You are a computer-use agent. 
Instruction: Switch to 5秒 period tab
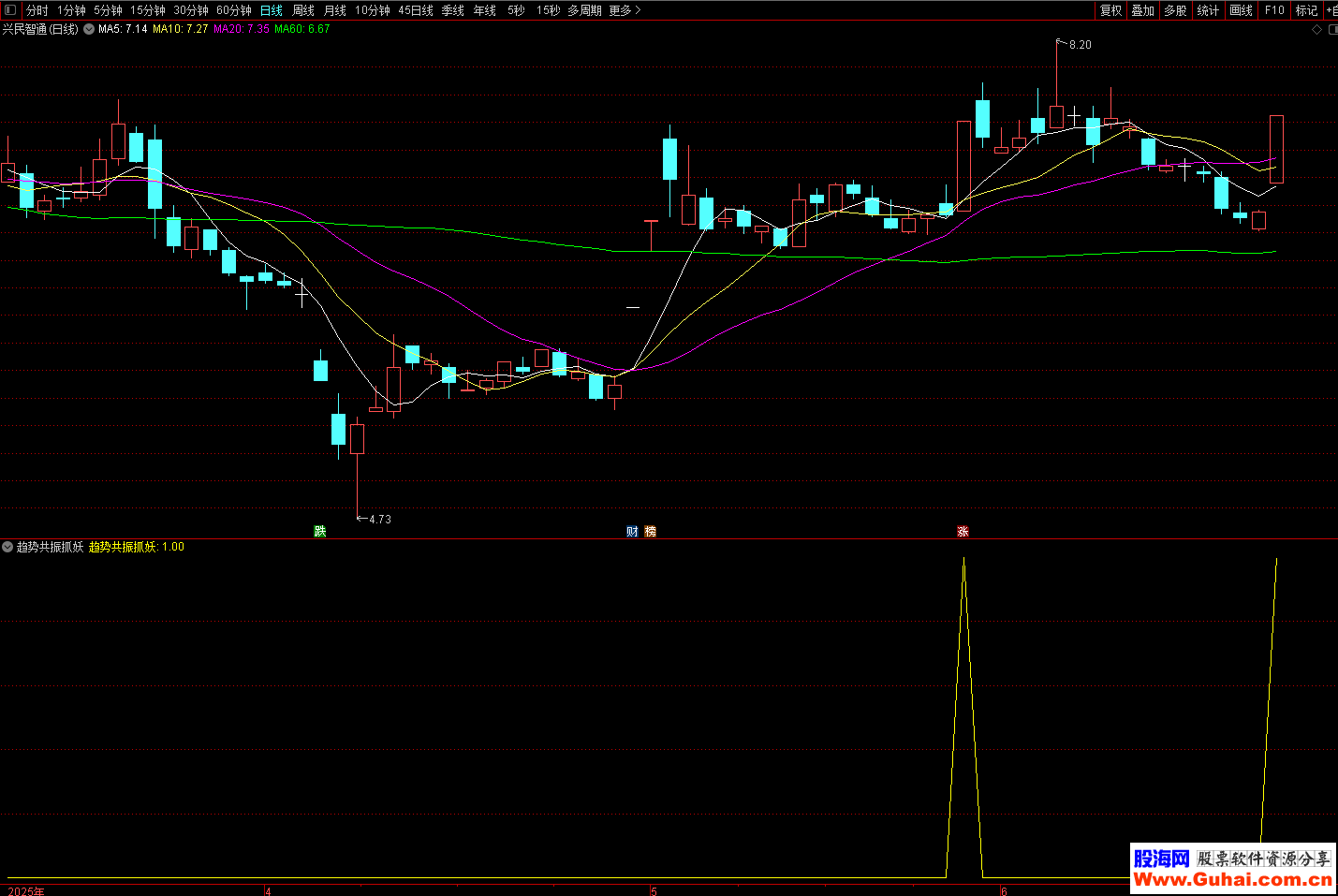516,10
